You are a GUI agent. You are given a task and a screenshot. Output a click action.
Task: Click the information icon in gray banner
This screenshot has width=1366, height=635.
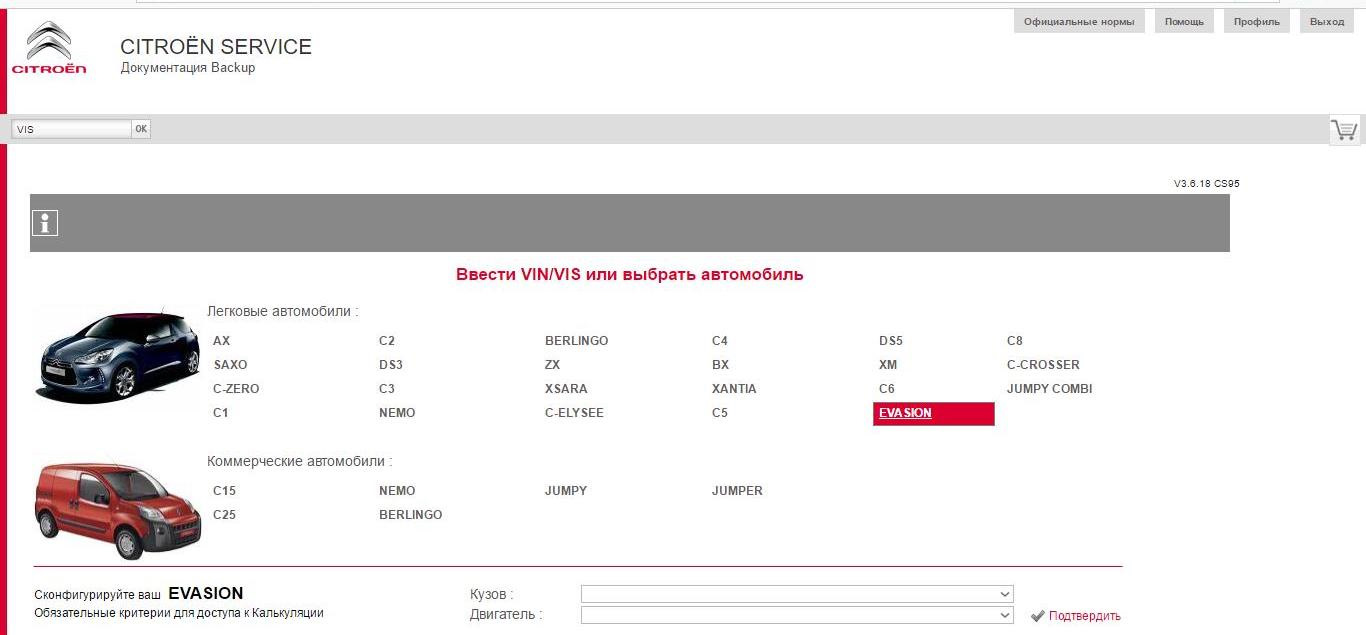45,223
